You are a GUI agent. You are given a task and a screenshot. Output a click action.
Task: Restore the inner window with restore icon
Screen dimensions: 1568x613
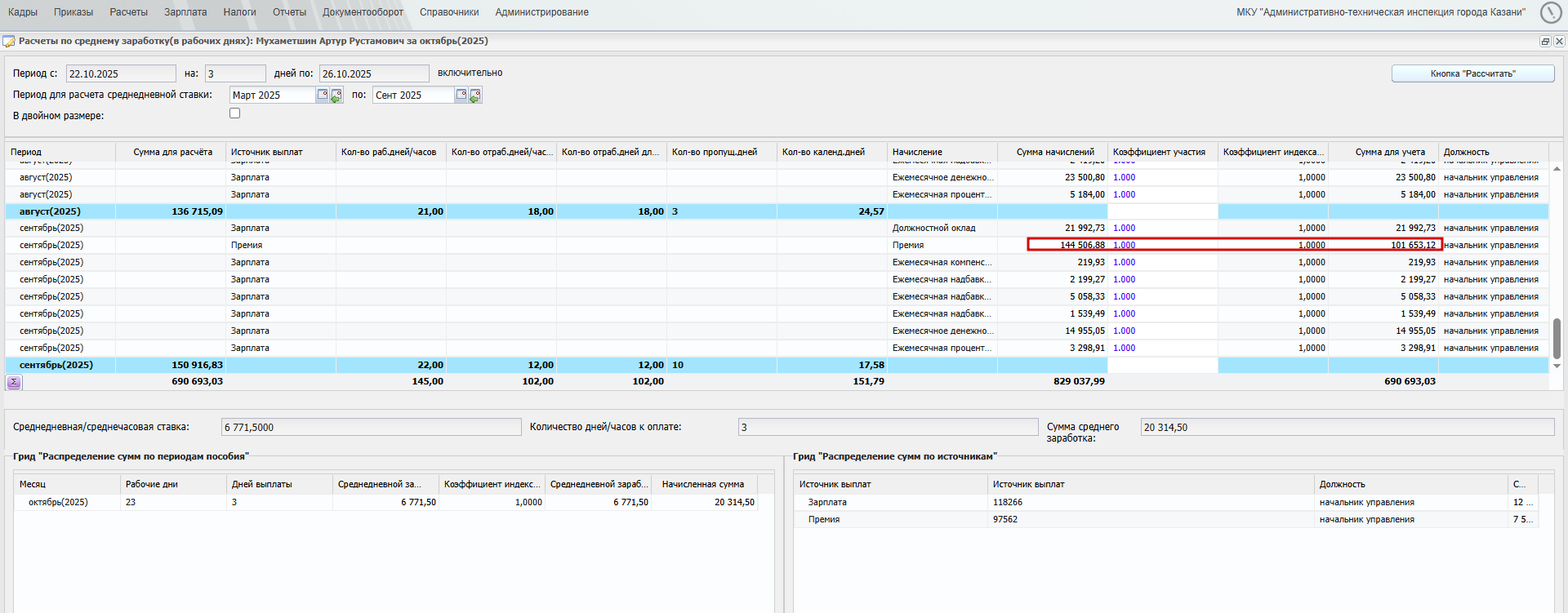[1545, 42]
